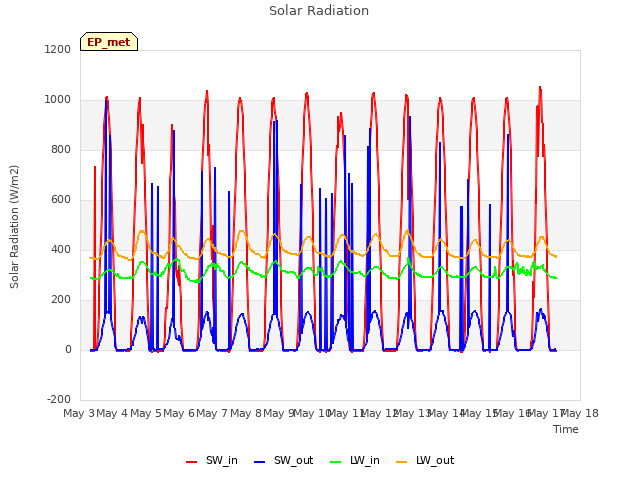
Task: Click the EP_met annotation label
Action: click(109, 42)
